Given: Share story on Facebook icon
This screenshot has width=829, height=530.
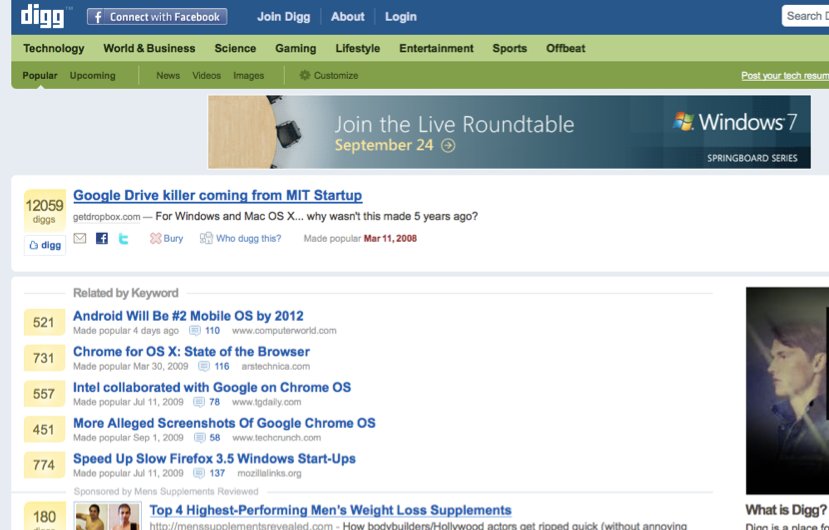Looking at the screenshot, I should click(102, 239).
